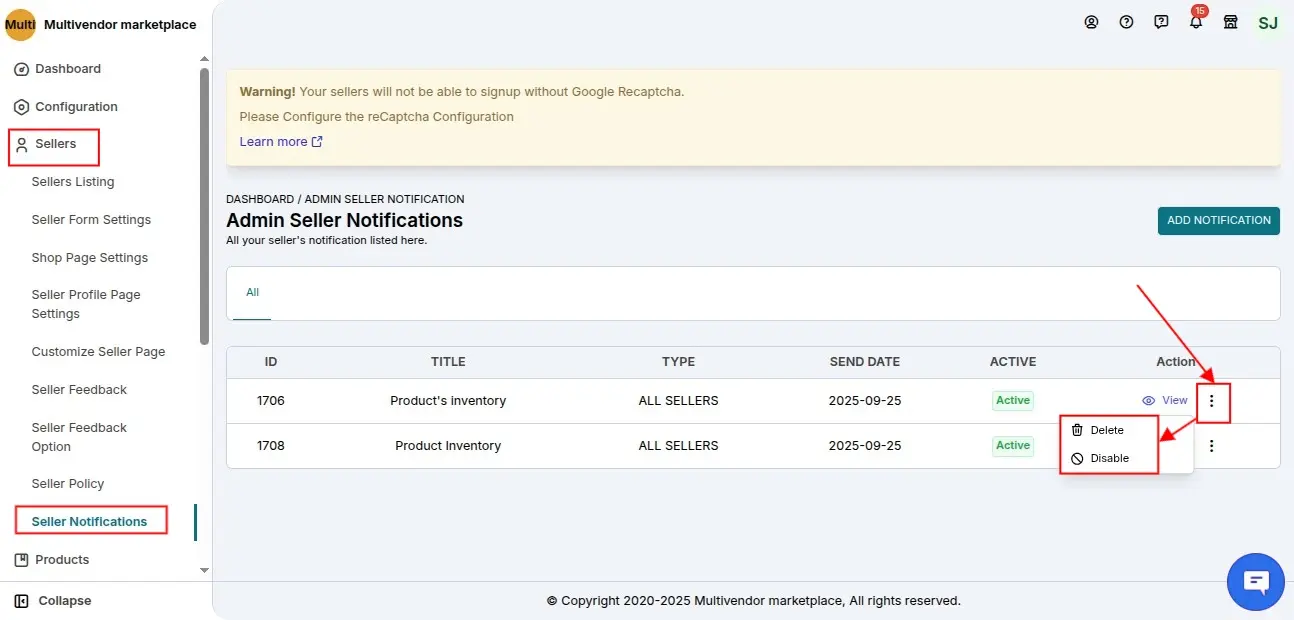
Task: Click the Active status badge for ID 1706
Action: (1012, 400)
